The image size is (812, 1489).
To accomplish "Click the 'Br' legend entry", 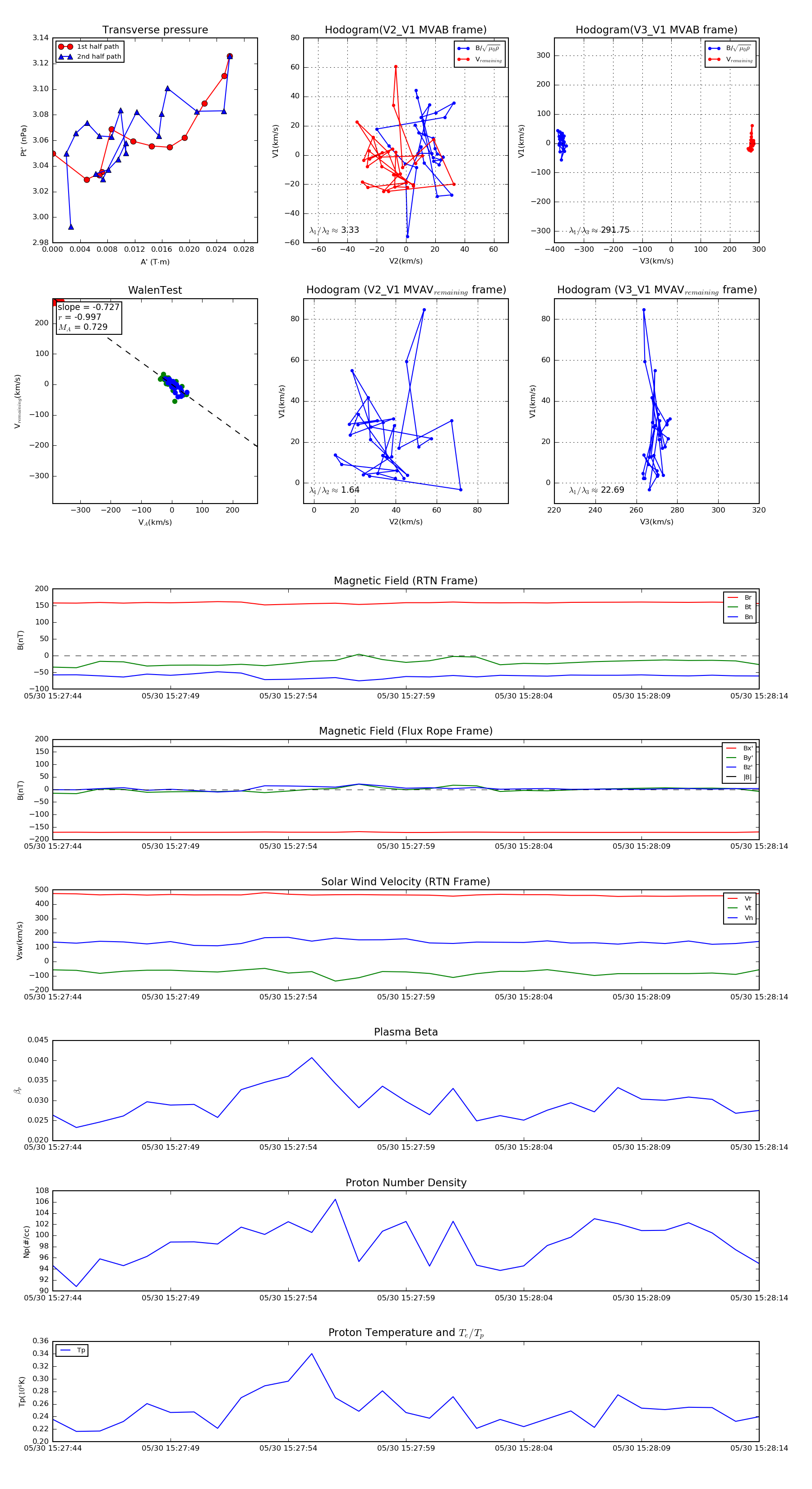I will click(740, 598).
